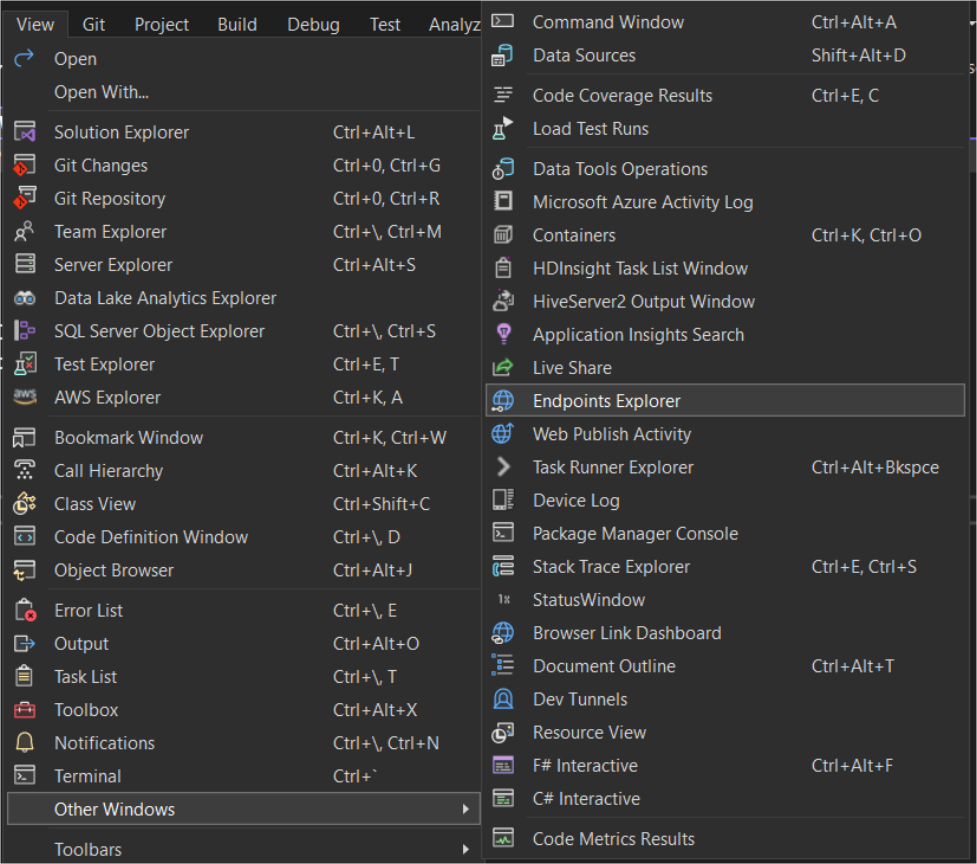
Task: Click the Git Changes icon
Action: [25, 165]
